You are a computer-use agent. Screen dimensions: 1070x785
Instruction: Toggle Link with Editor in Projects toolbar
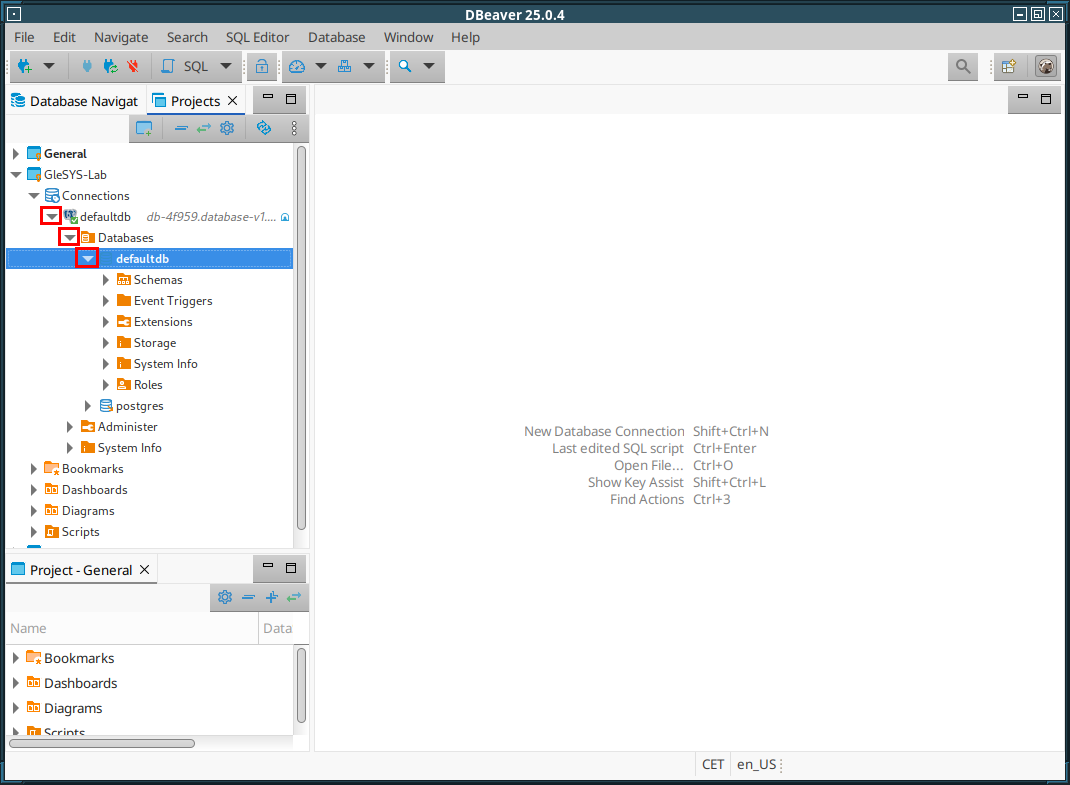(204, 128)
